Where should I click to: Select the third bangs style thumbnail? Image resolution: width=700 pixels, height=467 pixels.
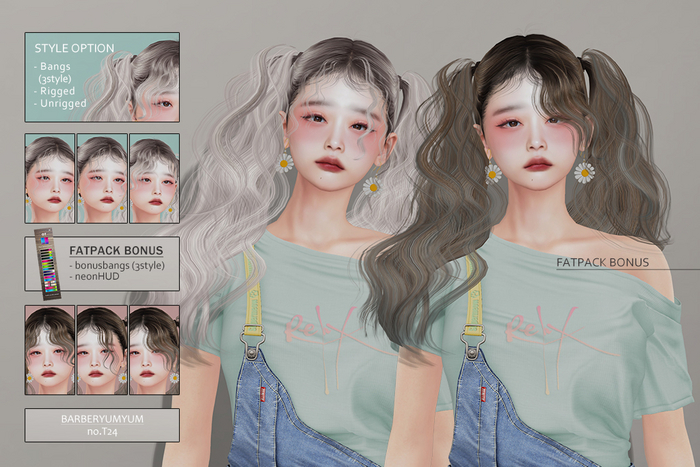pos(154,178)
